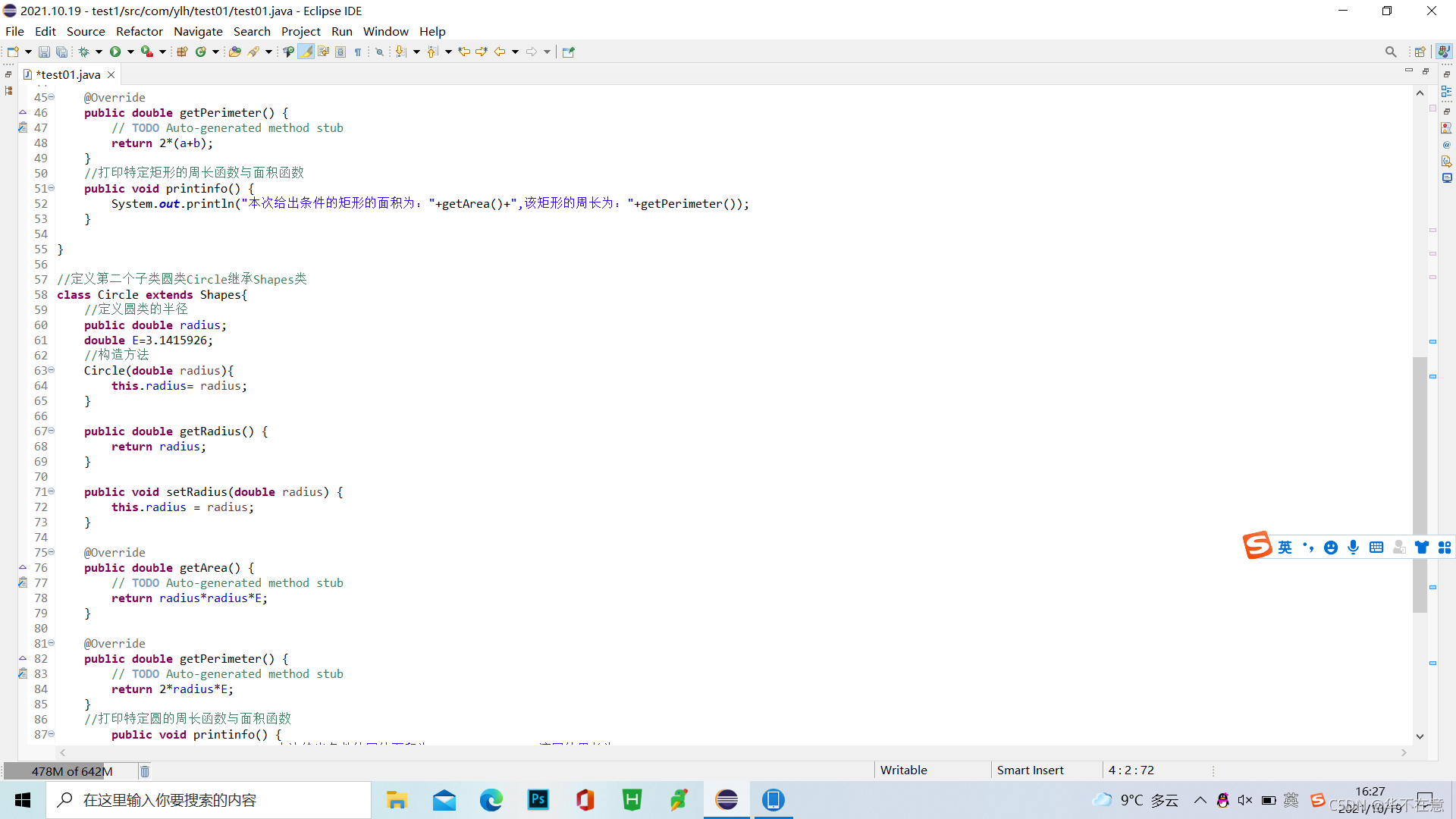The height and width of the screenshot is (819, 1456).
Task: Run garbage collection via the trash button
Action: click(144, 771)
